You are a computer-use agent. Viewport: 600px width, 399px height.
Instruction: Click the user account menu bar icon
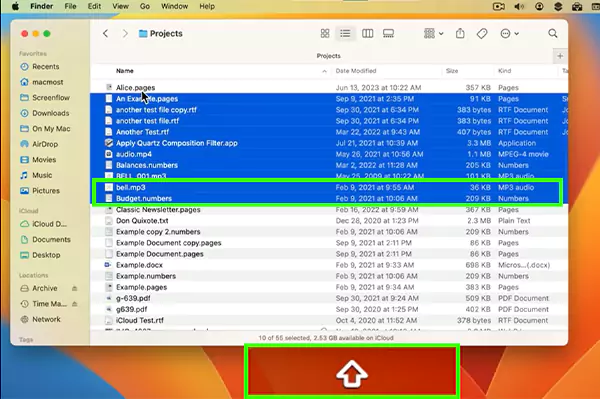539,7
